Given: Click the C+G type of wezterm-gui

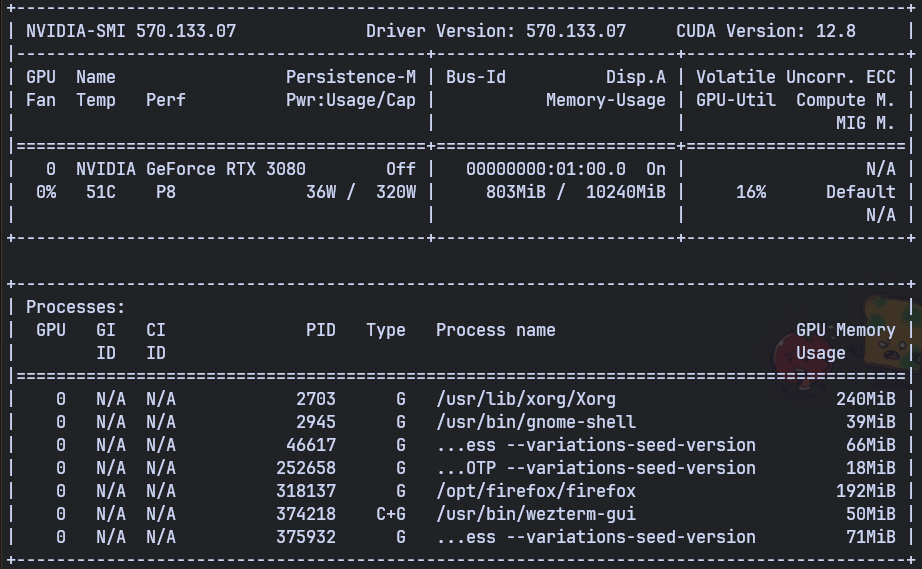Looking at the screenshot, I should [x=391, y=514].
